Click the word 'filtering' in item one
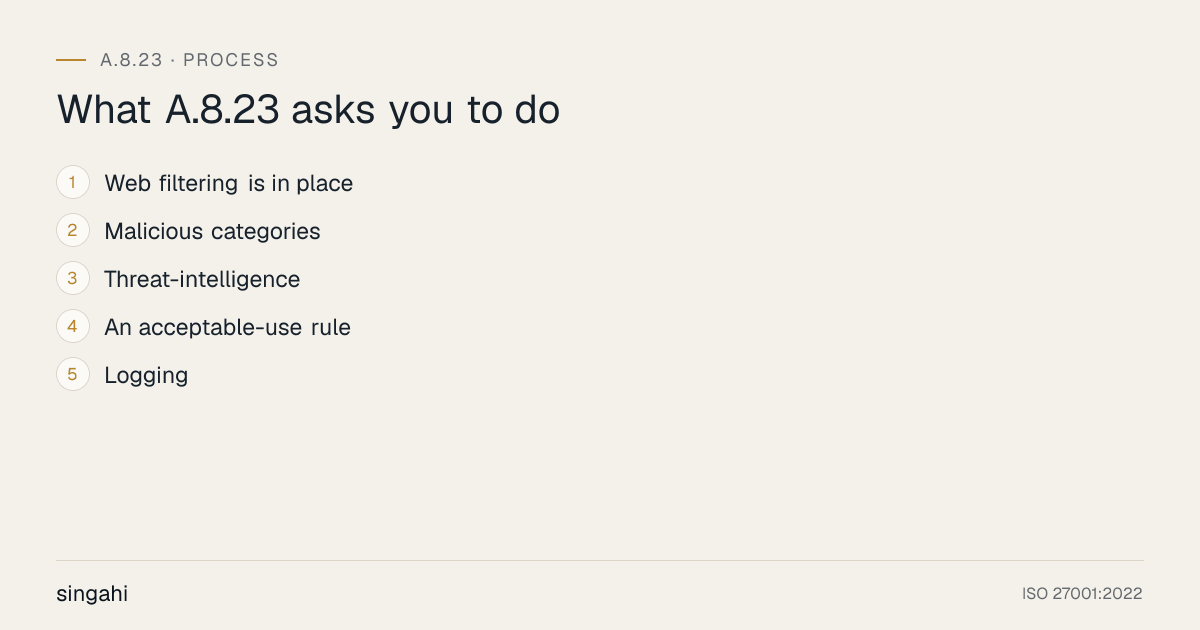Viewport: 1200px width, 630px height. pyautogui.click(x=198, y=183)
